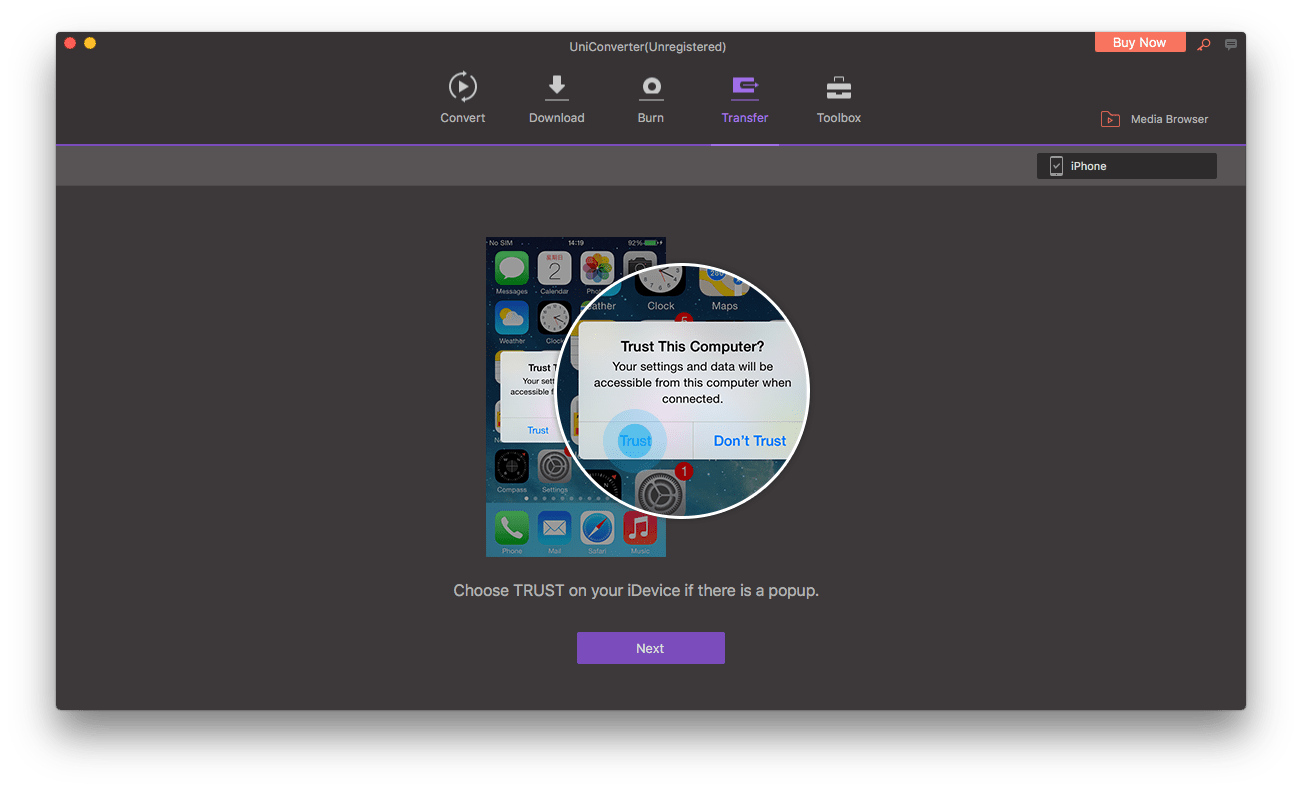Close the UniConverter window

[70, 43]
